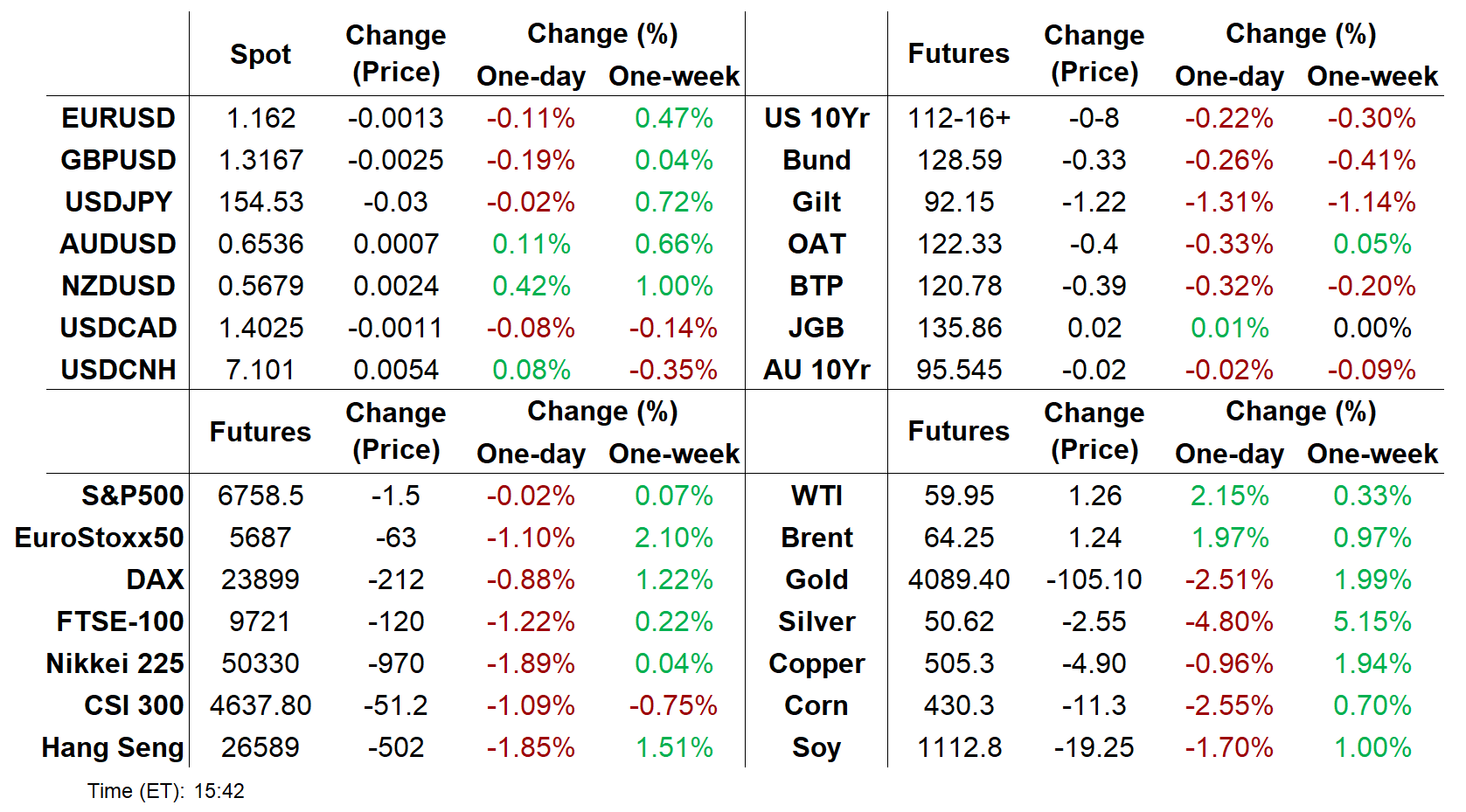Click the CSI 300 futures value 4637.80
Viewport: 1466px width, 812px height.
[x=261, y=705]
